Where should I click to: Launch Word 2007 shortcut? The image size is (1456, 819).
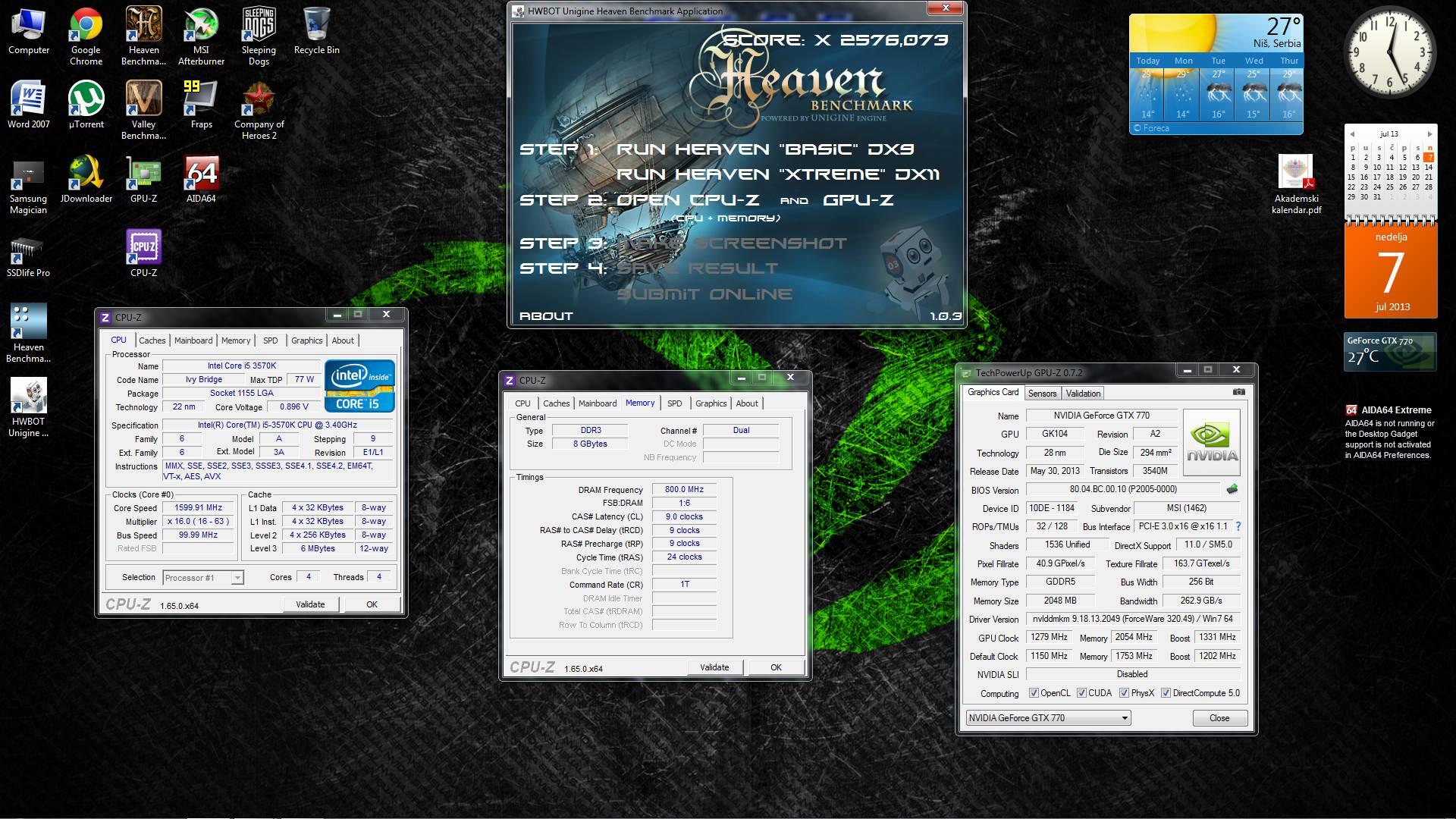(x=29, y=105)
